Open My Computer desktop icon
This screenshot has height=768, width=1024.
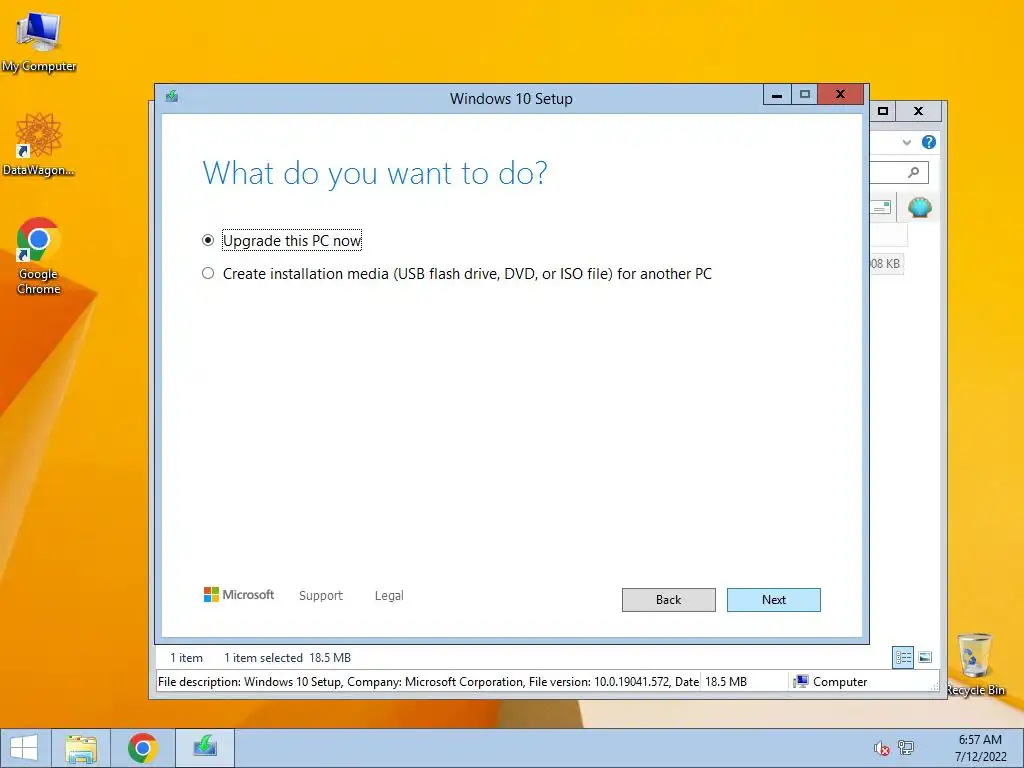[39, 42]
